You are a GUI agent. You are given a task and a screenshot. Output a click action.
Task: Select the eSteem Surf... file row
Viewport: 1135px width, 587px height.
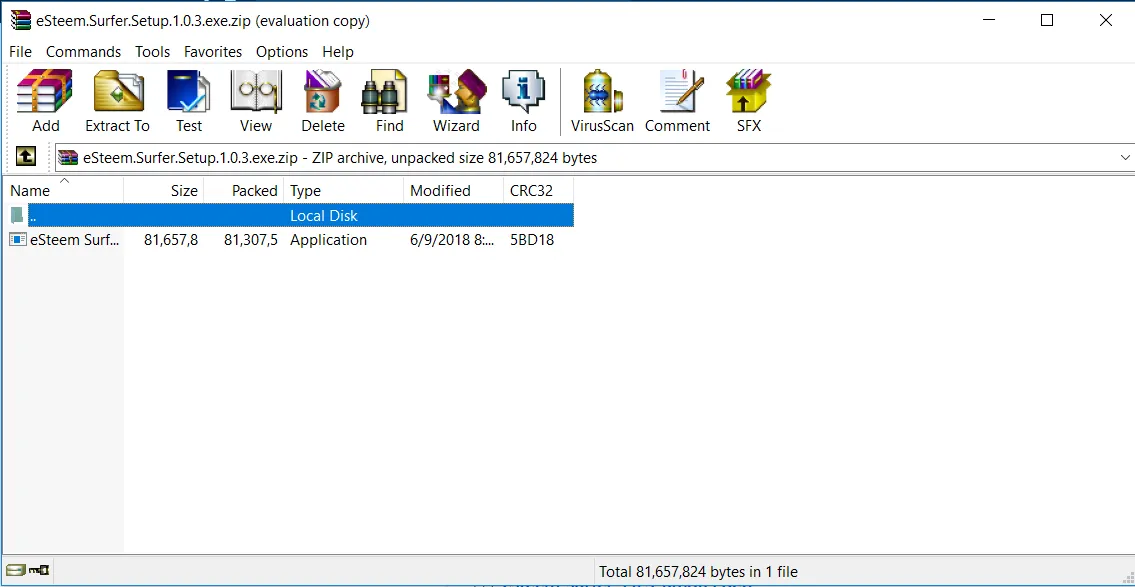290,240
